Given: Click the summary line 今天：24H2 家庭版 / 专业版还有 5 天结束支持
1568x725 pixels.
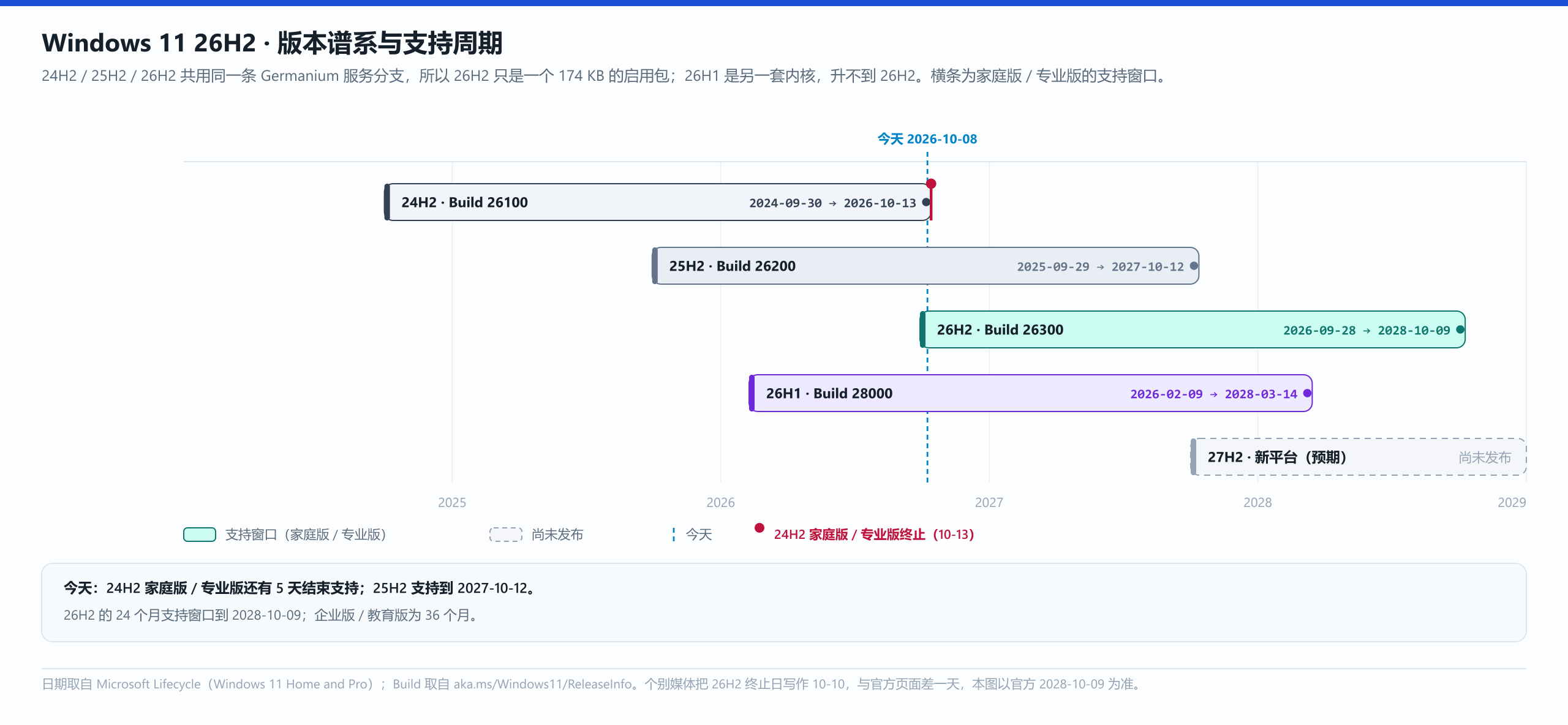Looking at the screenshot, I should click(301, 588).
